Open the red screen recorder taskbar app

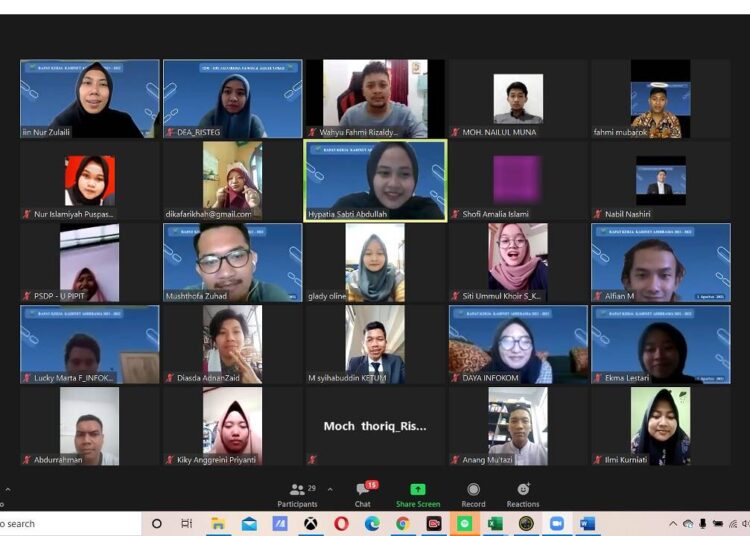tap(433, 524)
